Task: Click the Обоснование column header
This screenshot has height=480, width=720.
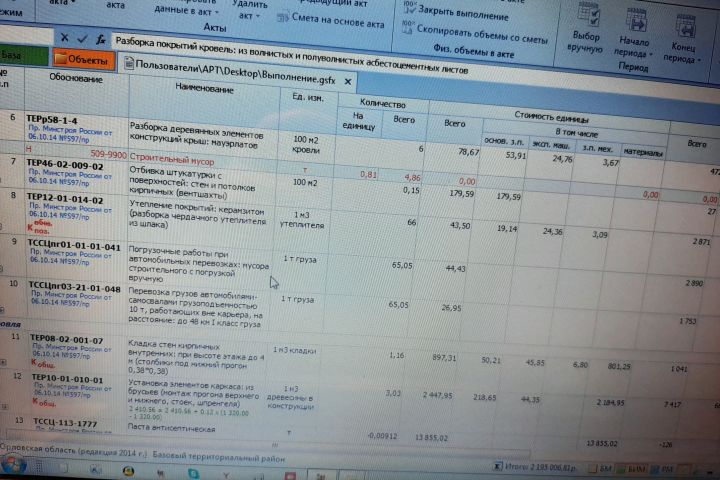Action: click(76, 79)
